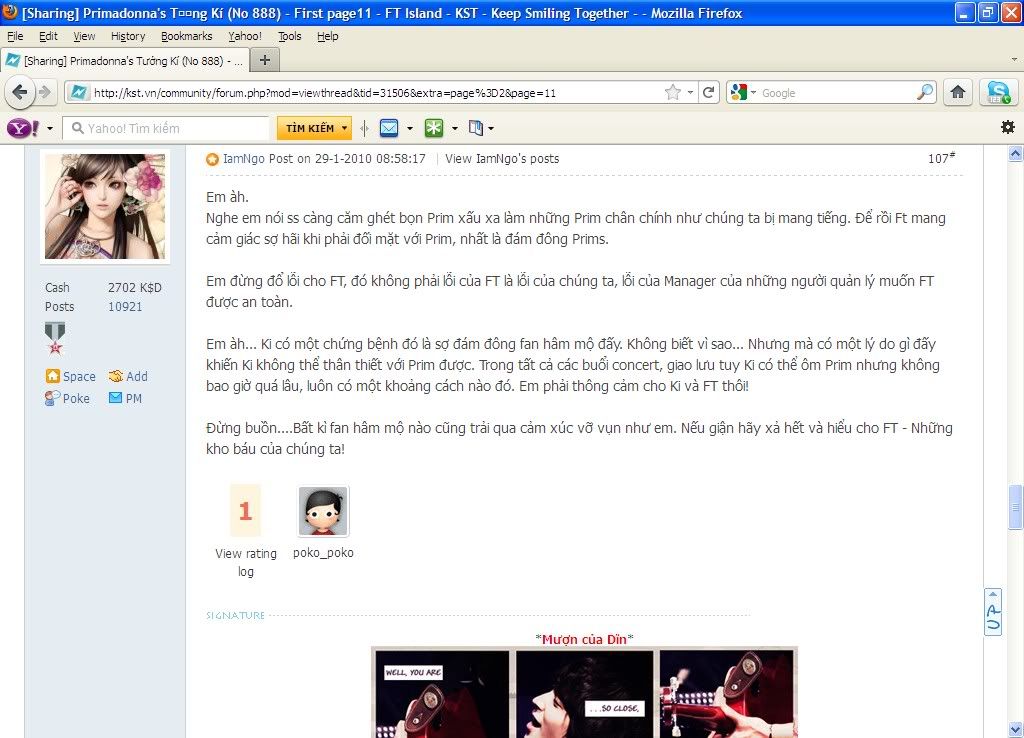Click the green asterisk Yahoo toolbar icon
Image resolution: width=1024 pixels, height=738 pixels.
coord(434,128)
